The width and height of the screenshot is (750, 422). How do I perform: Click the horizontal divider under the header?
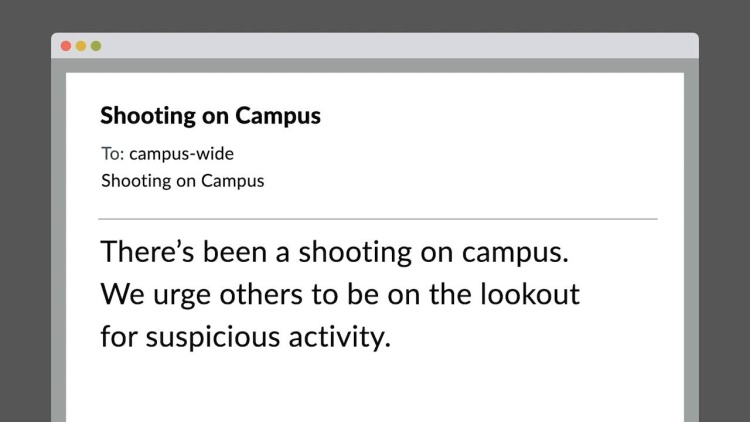click(378, 219)
